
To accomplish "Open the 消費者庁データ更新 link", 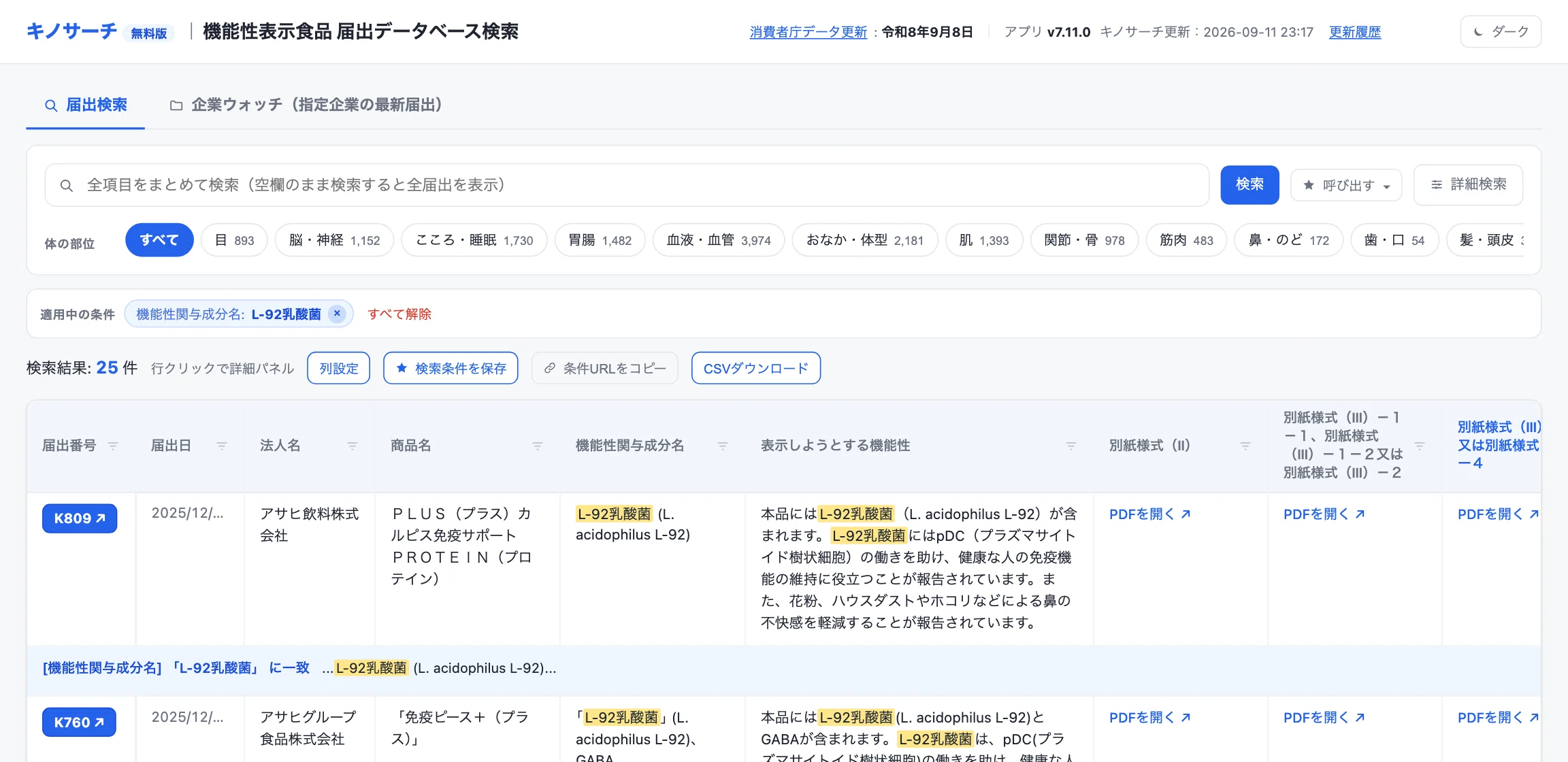I will 808,32.
